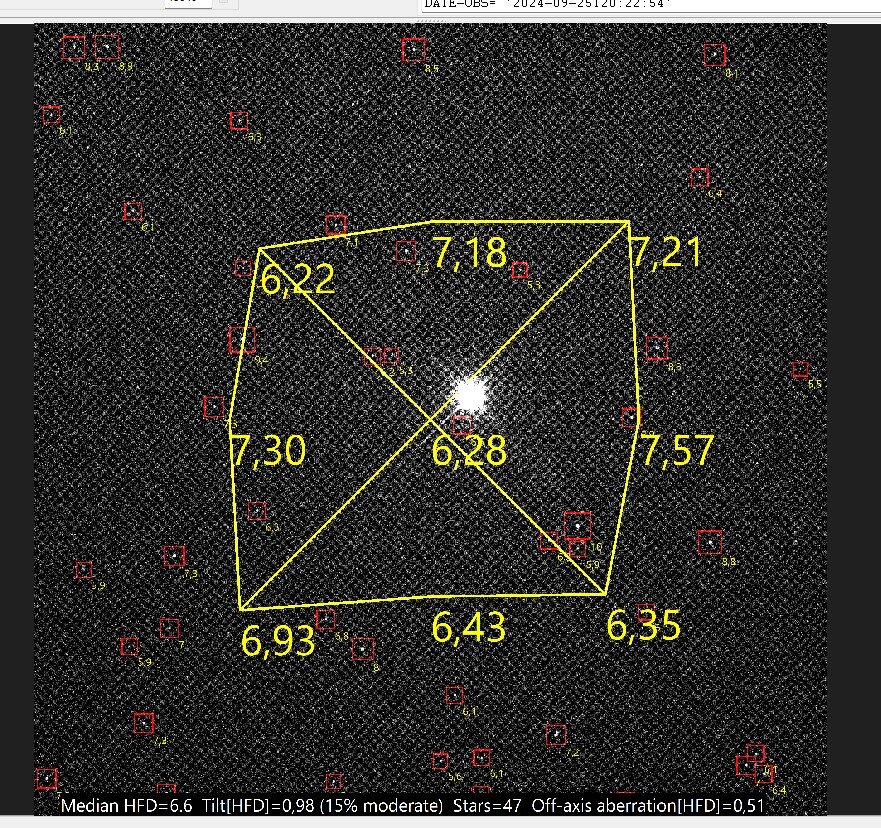The image size is (881, 828).
Task: Click the star box labeled 8,8
Action: coord(710,543)
